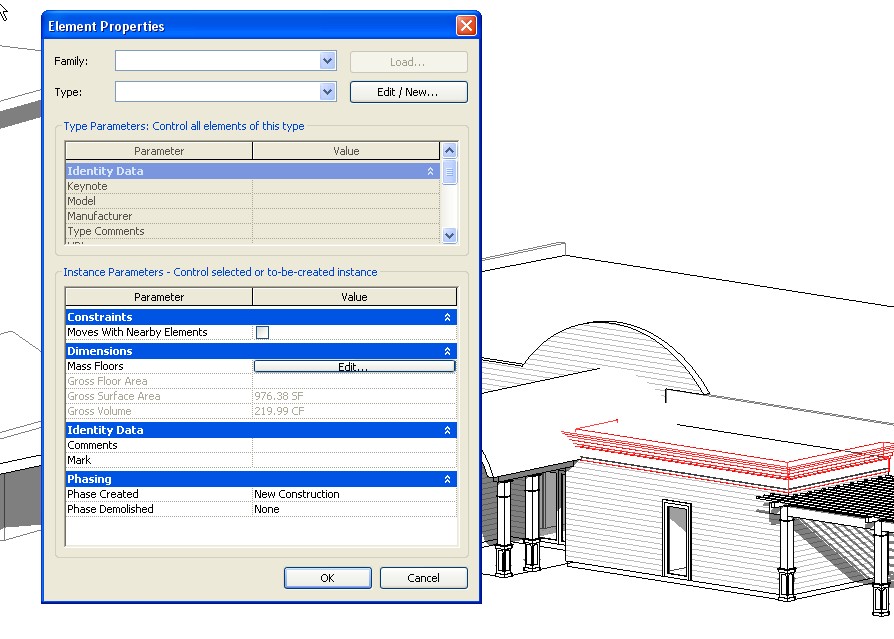The width and height of the screenshot is (894, 639).
Task: Toggle Moves With Nearby Elements checkbox
Action: coord(262,332)
